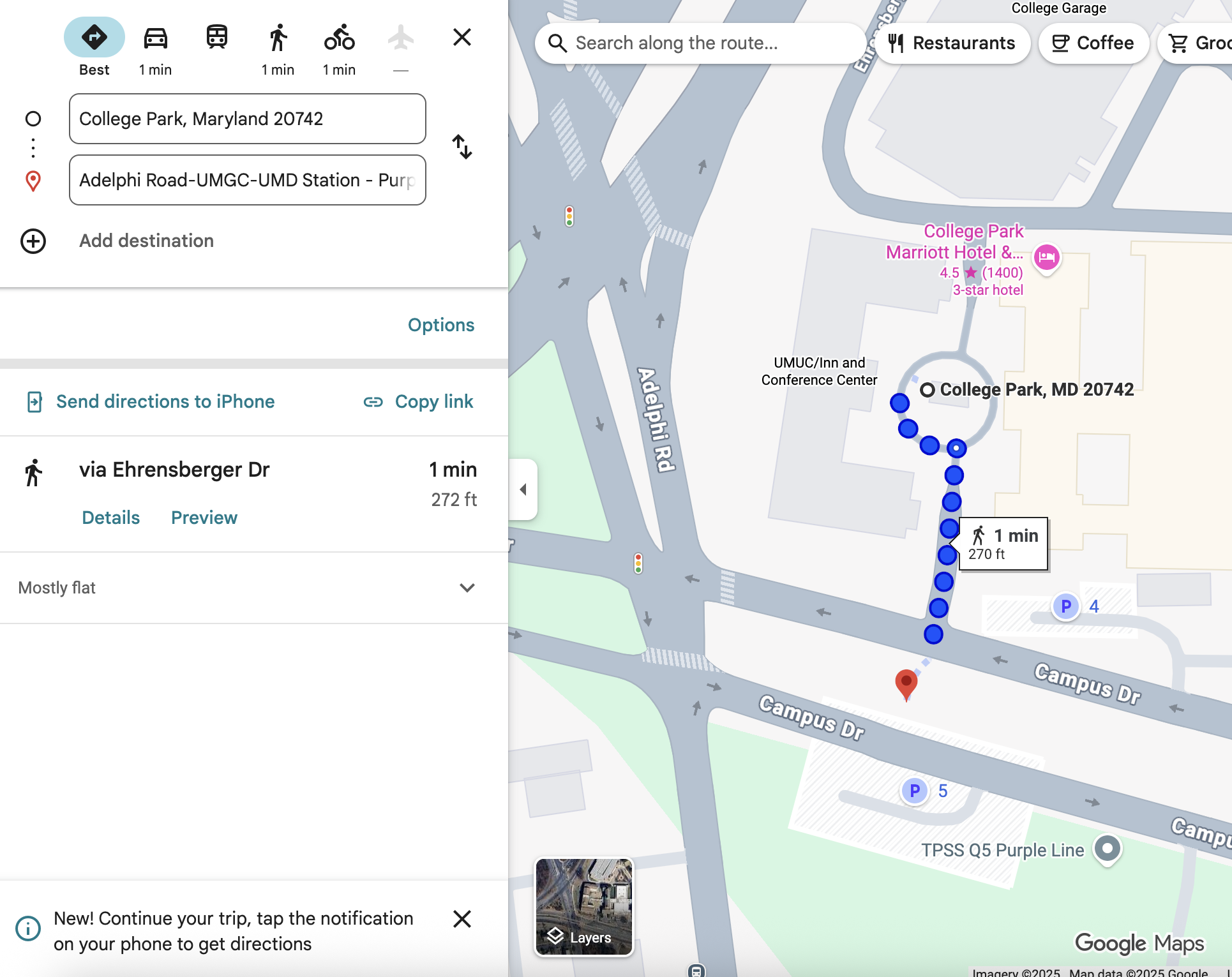Open route Options
Screen dimensions: 1232x977
pyautogui.click(x=441, y=325)
